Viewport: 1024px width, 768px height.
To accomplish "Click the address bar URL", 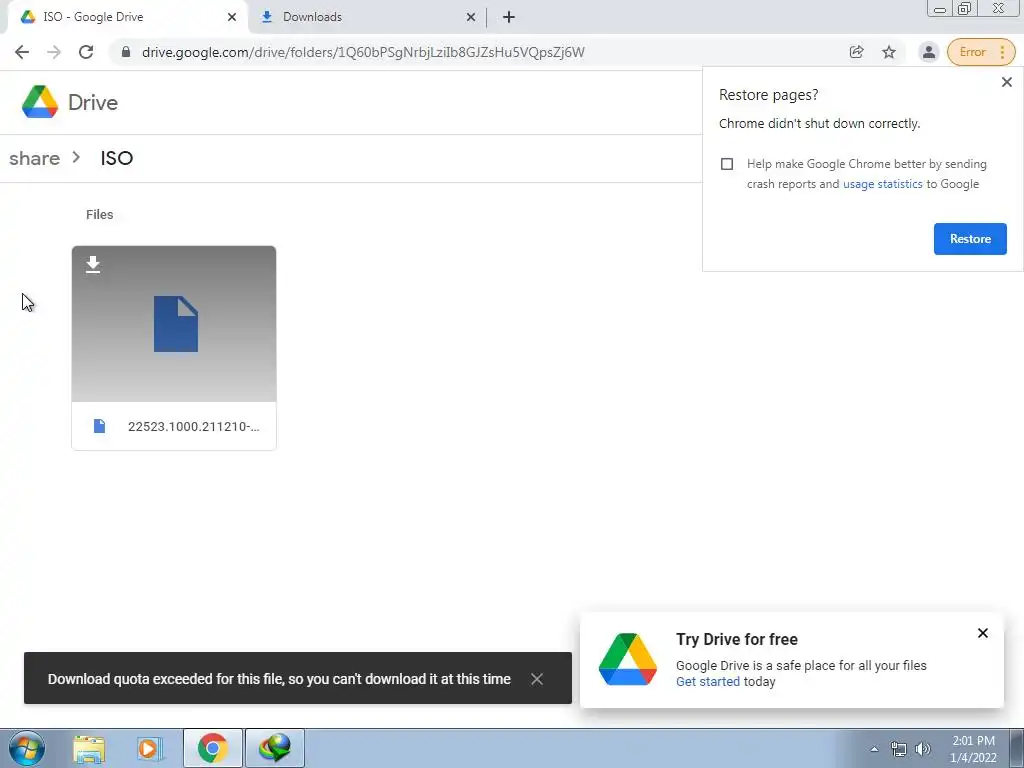I will [x=363, y=52].
